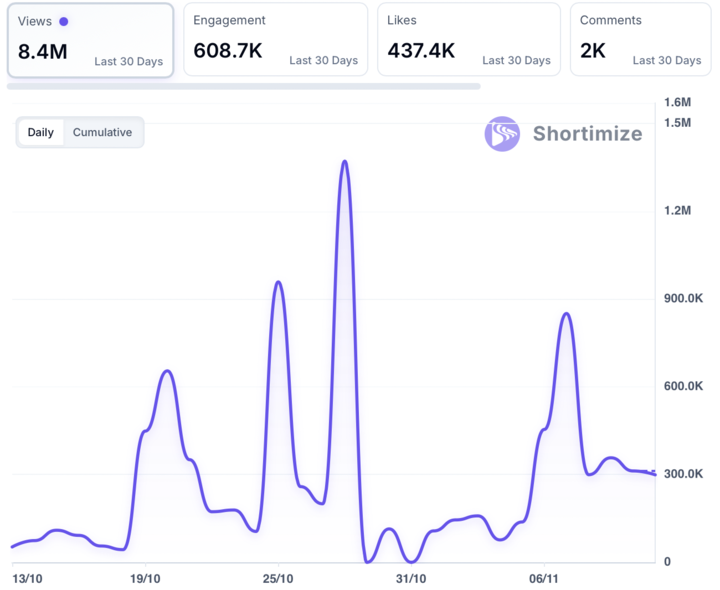Switch to the Comments metric card
This screenshot has height=590, width=720.
(x=640, y=40)
